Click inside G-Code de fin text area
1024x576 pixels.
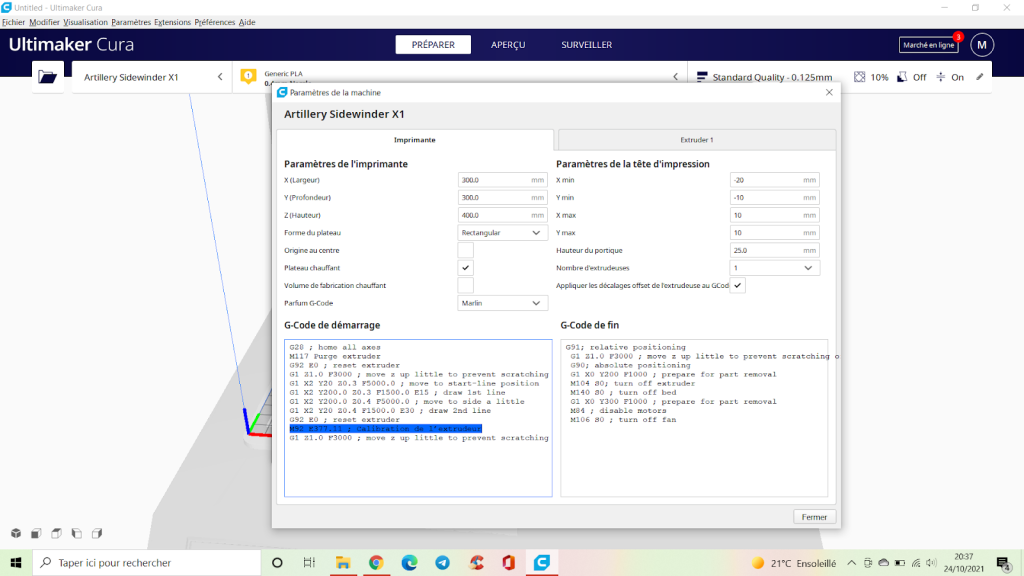694,418
